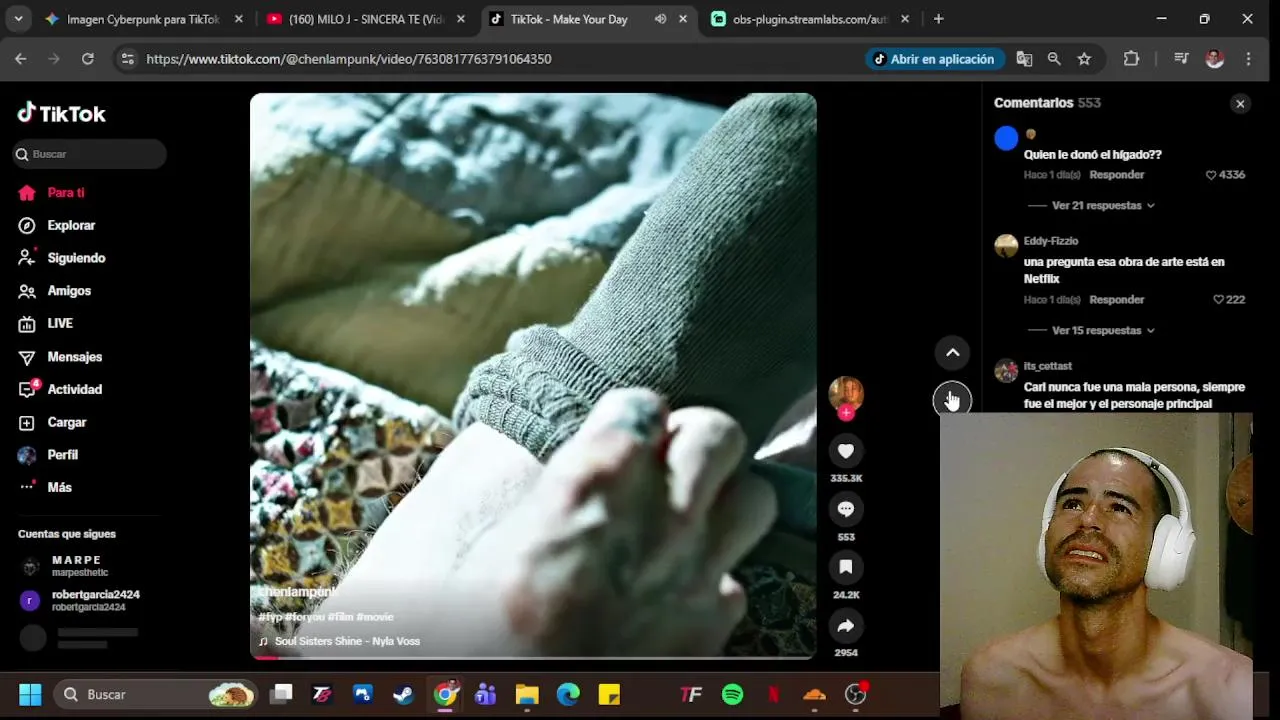Open the Windows Start menu
1280x720 pixels.
[30, 694]
